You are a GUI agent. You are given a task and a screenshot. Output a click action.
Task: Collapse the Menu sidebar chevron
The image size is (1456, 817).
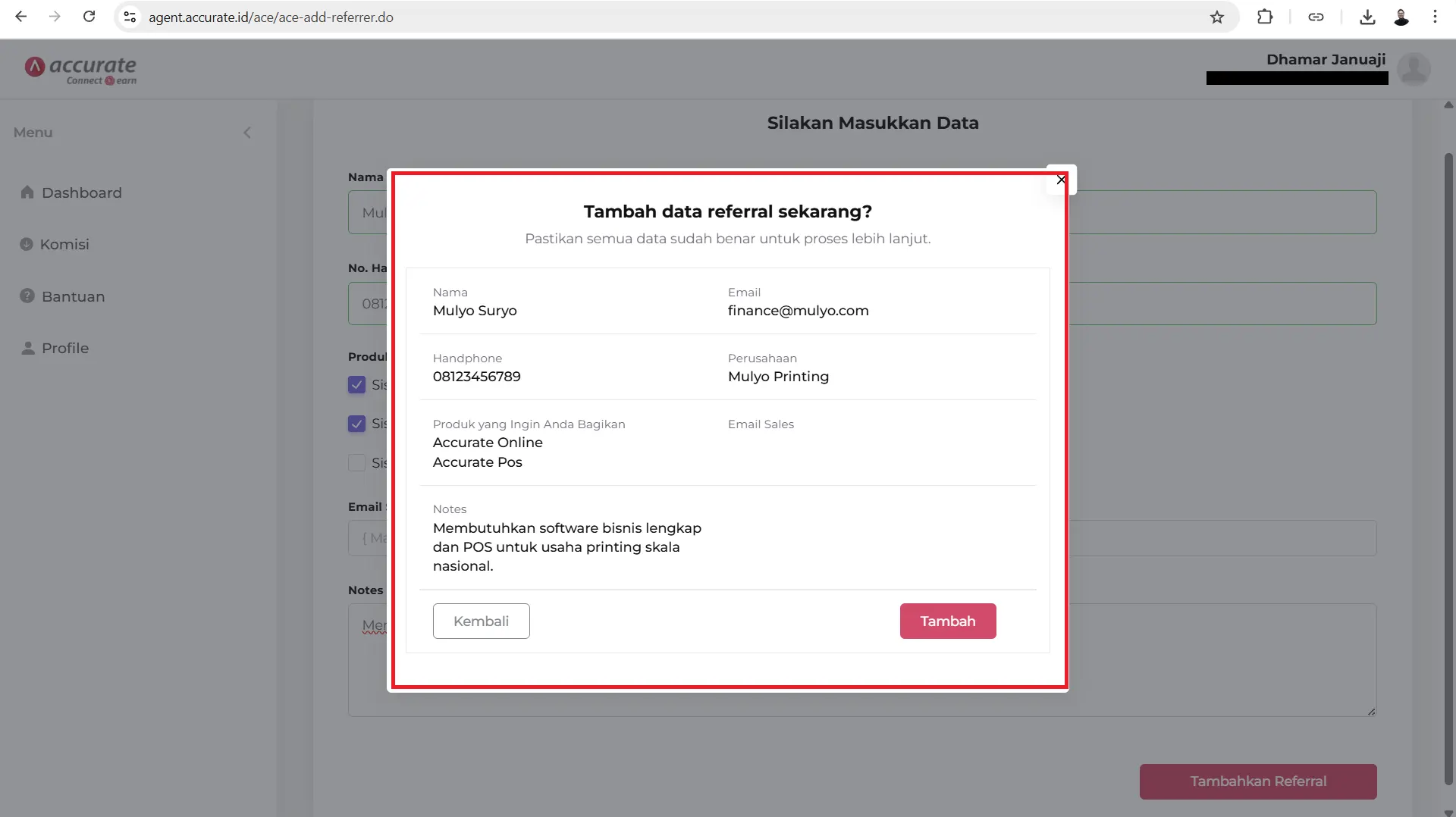coord(247,133)
